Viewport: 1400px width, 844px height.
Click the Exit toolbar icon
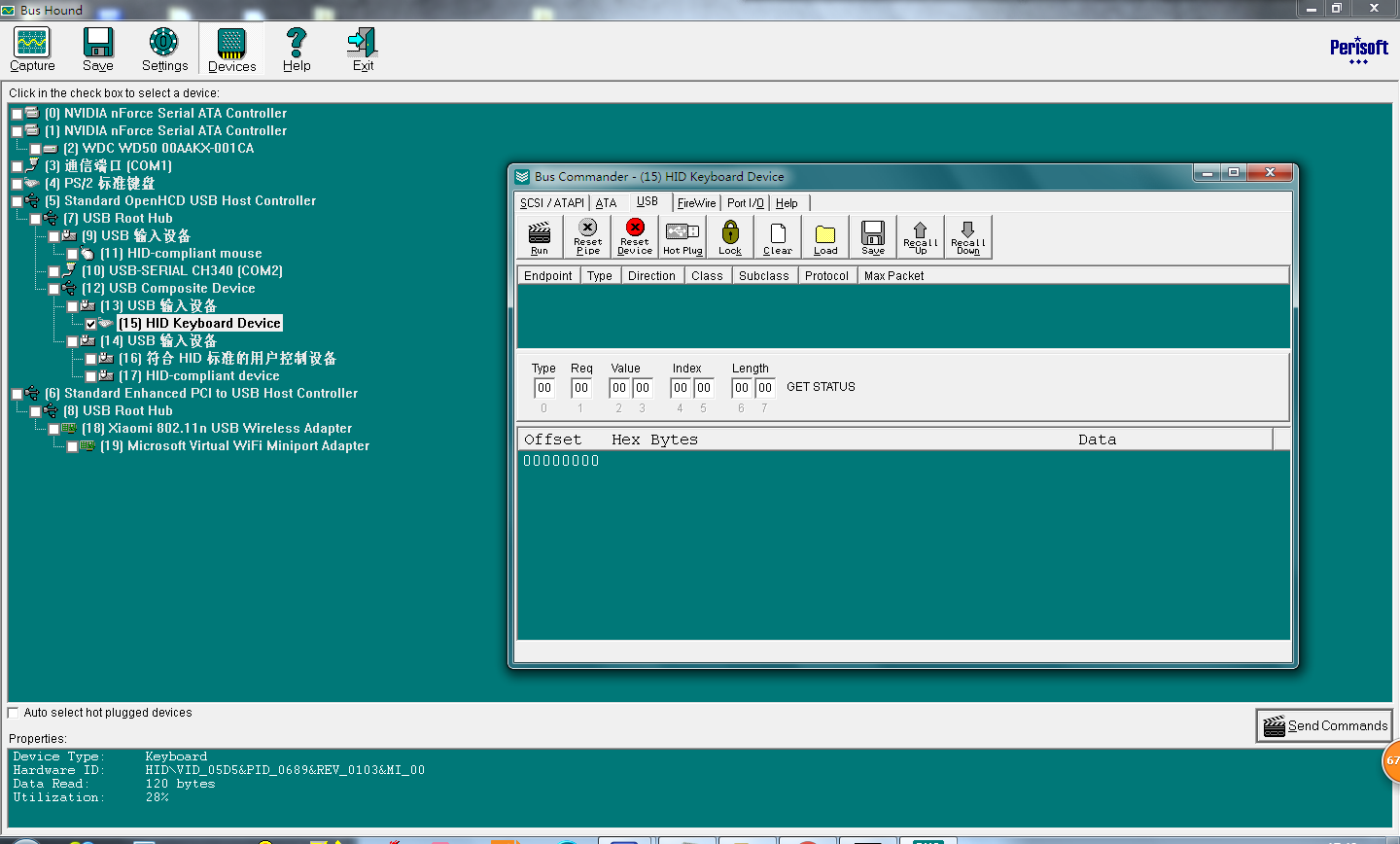click(x=363, y=49)
